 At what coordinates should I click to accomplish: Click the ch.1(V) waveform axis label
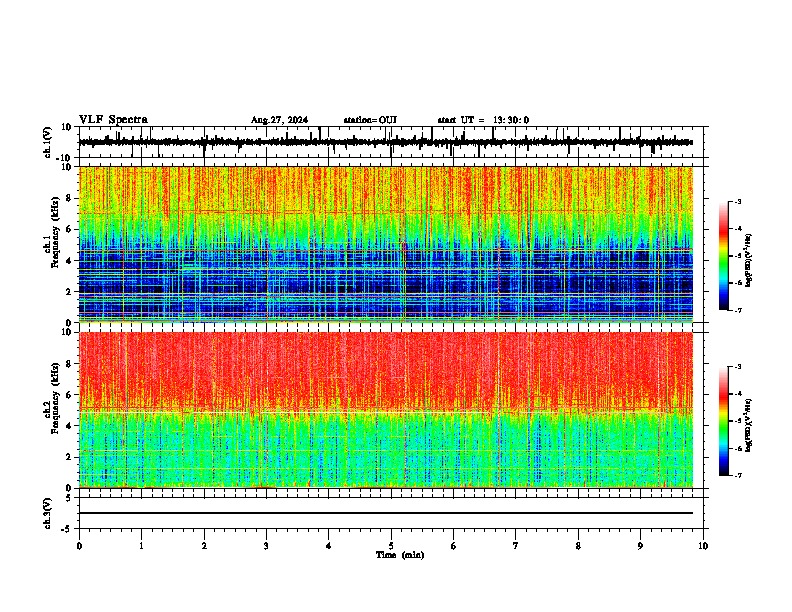48,142
